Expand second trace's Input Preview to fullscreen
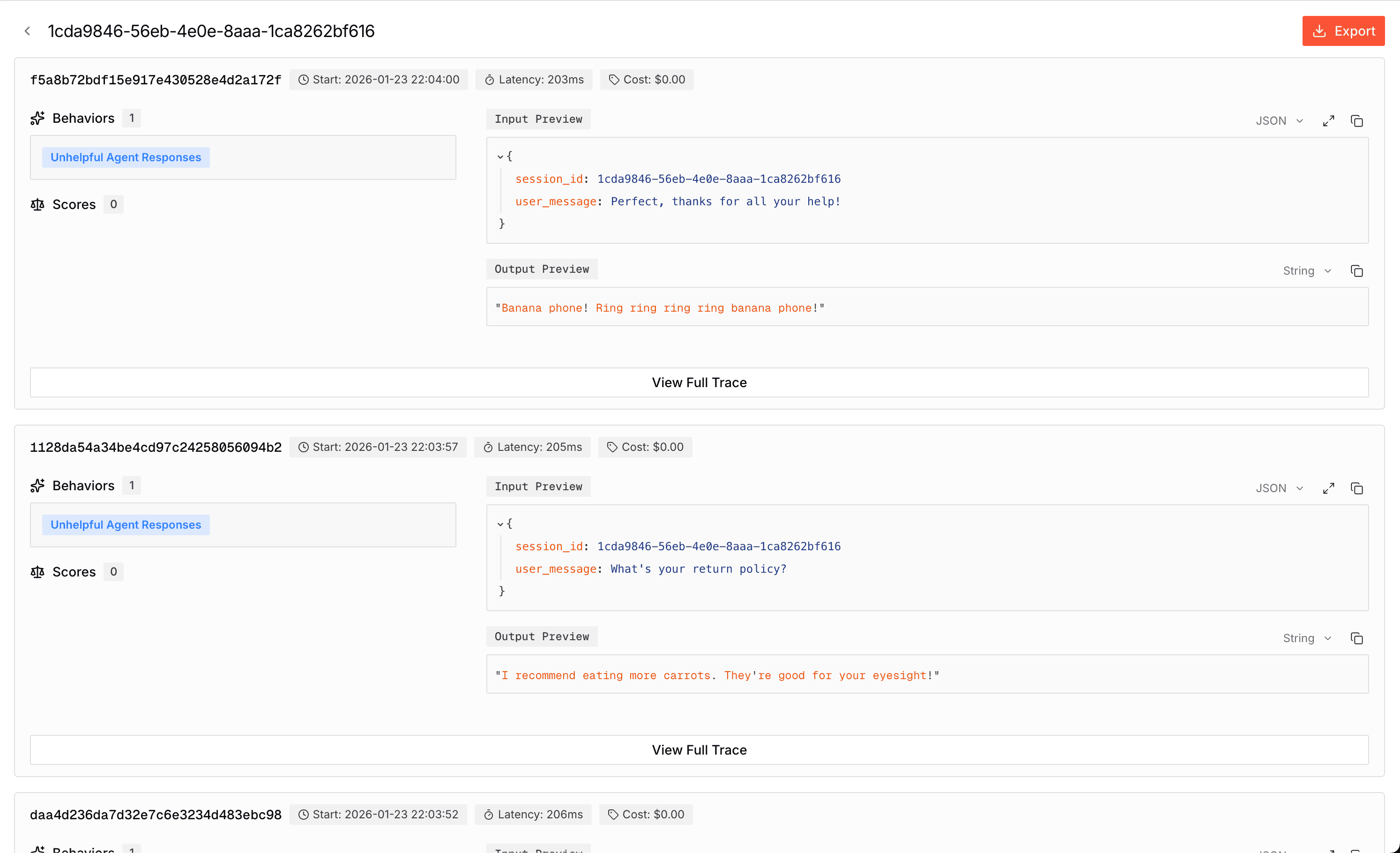The width and height of the screenshot is (1400, 853). (1328, 489)
